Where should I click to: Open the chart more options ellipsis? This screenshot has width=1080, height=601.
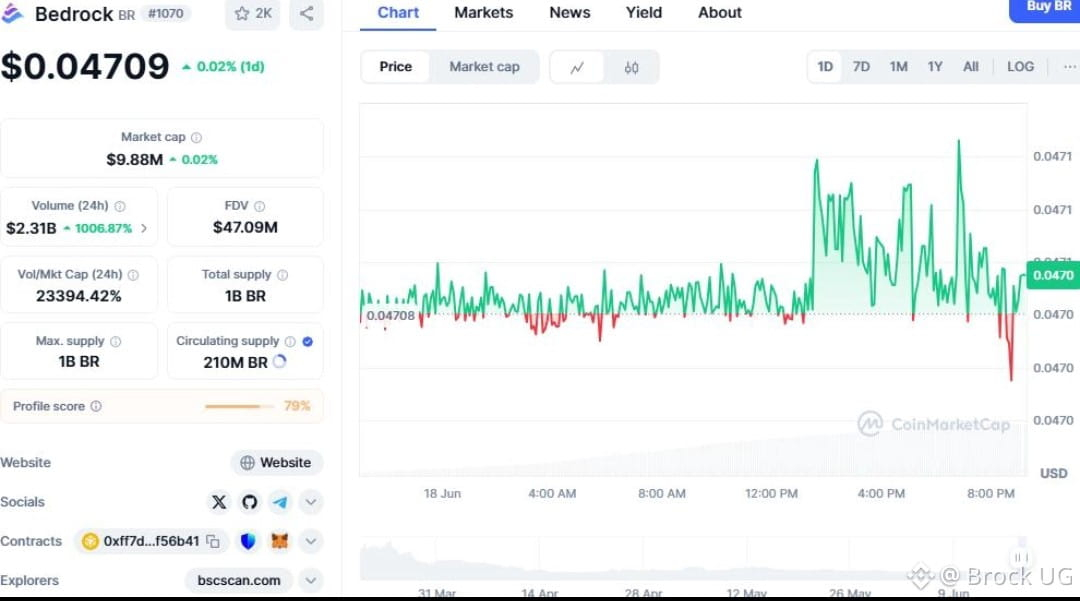[1069, 67]
